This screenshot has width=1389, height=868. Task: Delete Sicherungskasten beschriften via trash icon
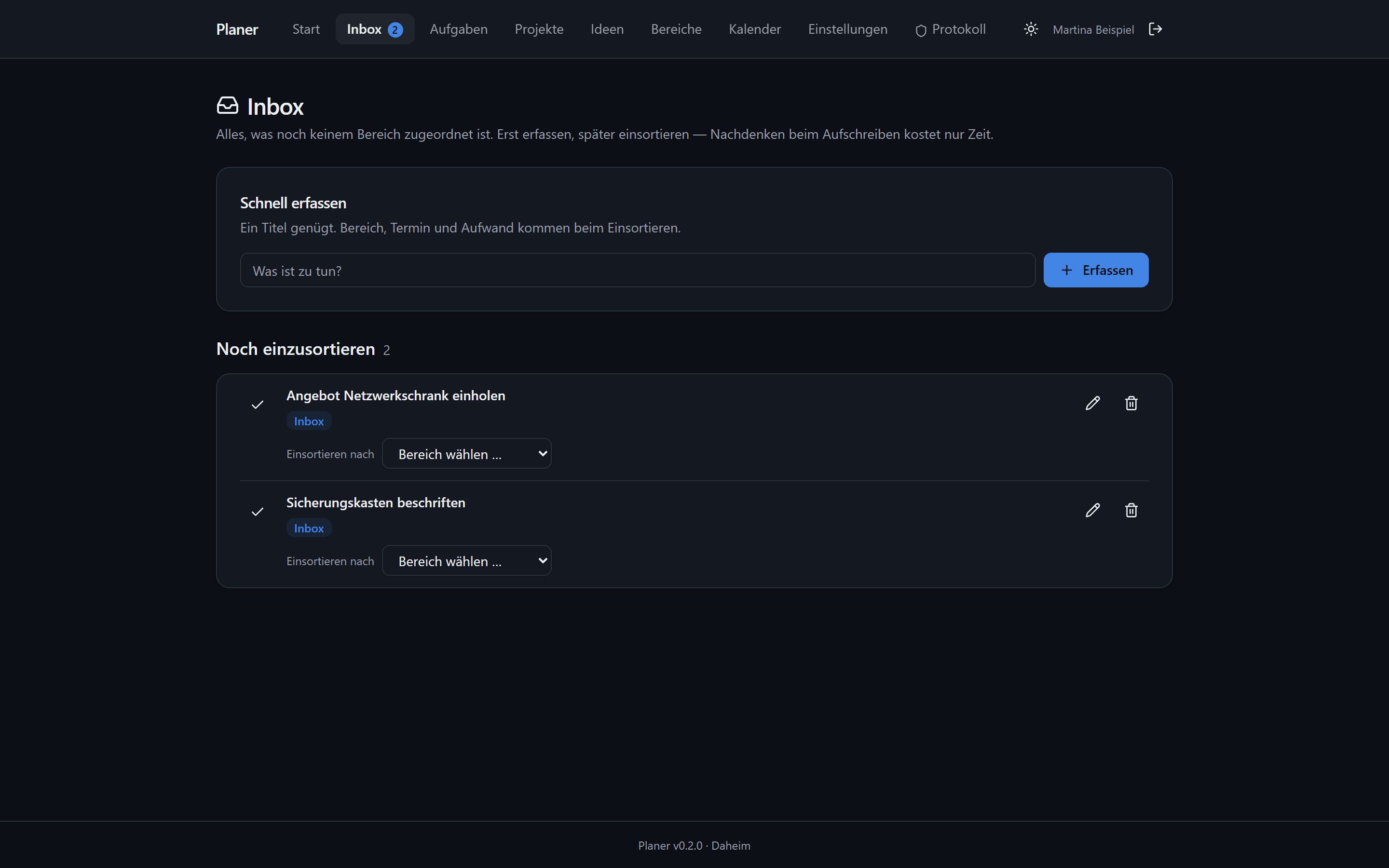pos(1131,510)
